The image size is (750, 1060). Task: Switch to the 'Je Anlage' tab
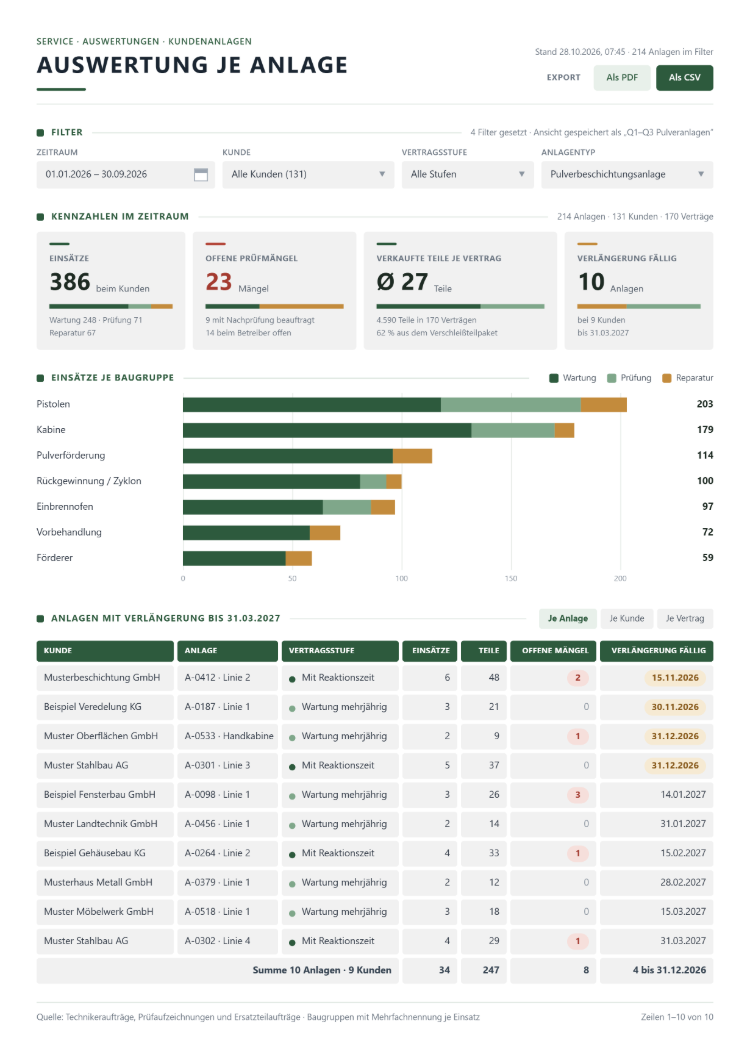click(567, 619)
